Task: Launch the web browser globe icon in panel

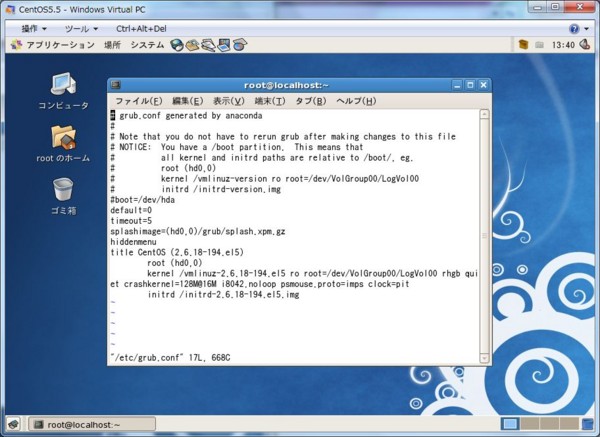Action: click(177, 45)
